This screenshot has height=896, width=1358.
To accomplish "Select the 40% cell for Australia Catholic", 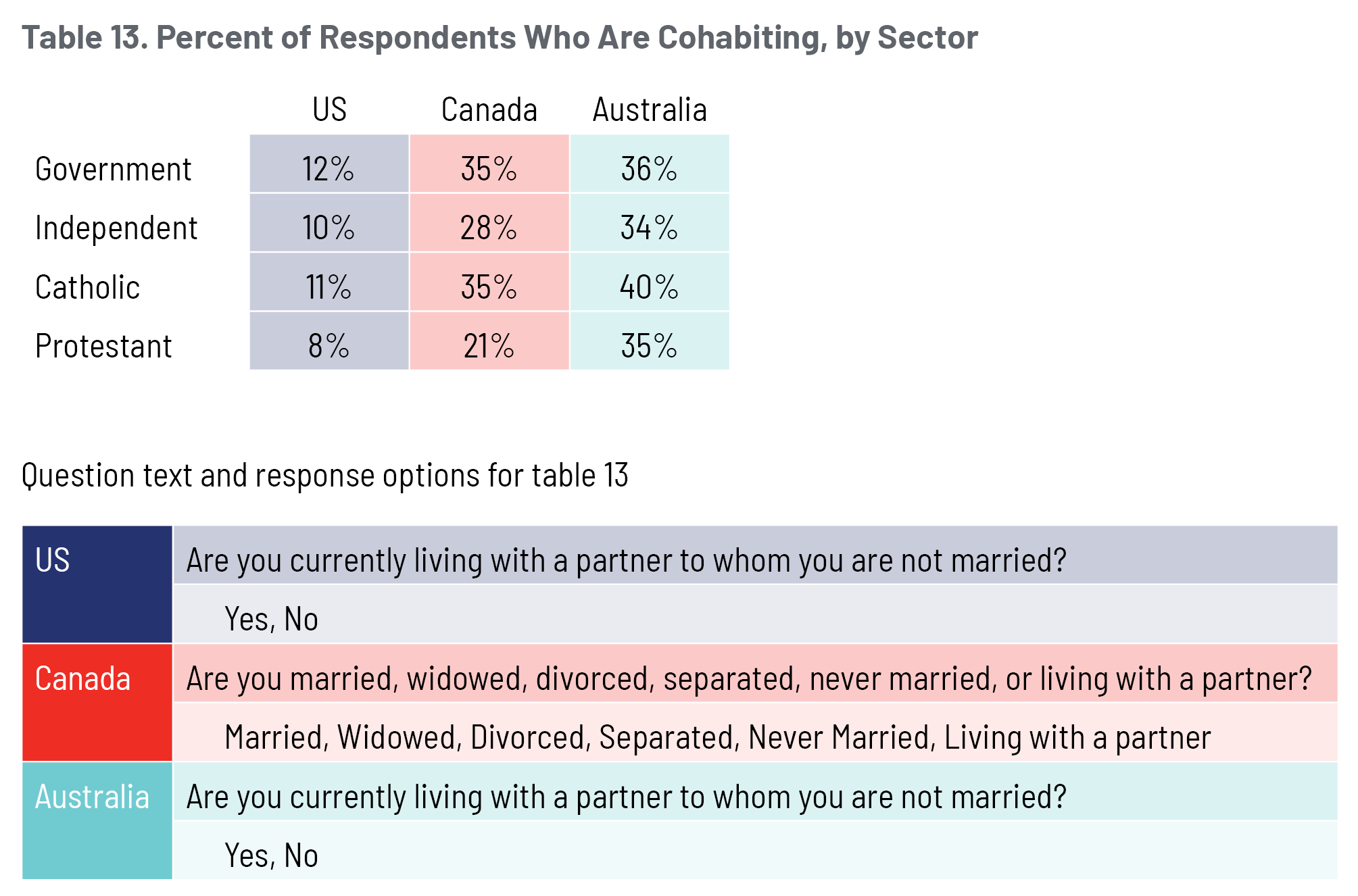I will (649, 287).
